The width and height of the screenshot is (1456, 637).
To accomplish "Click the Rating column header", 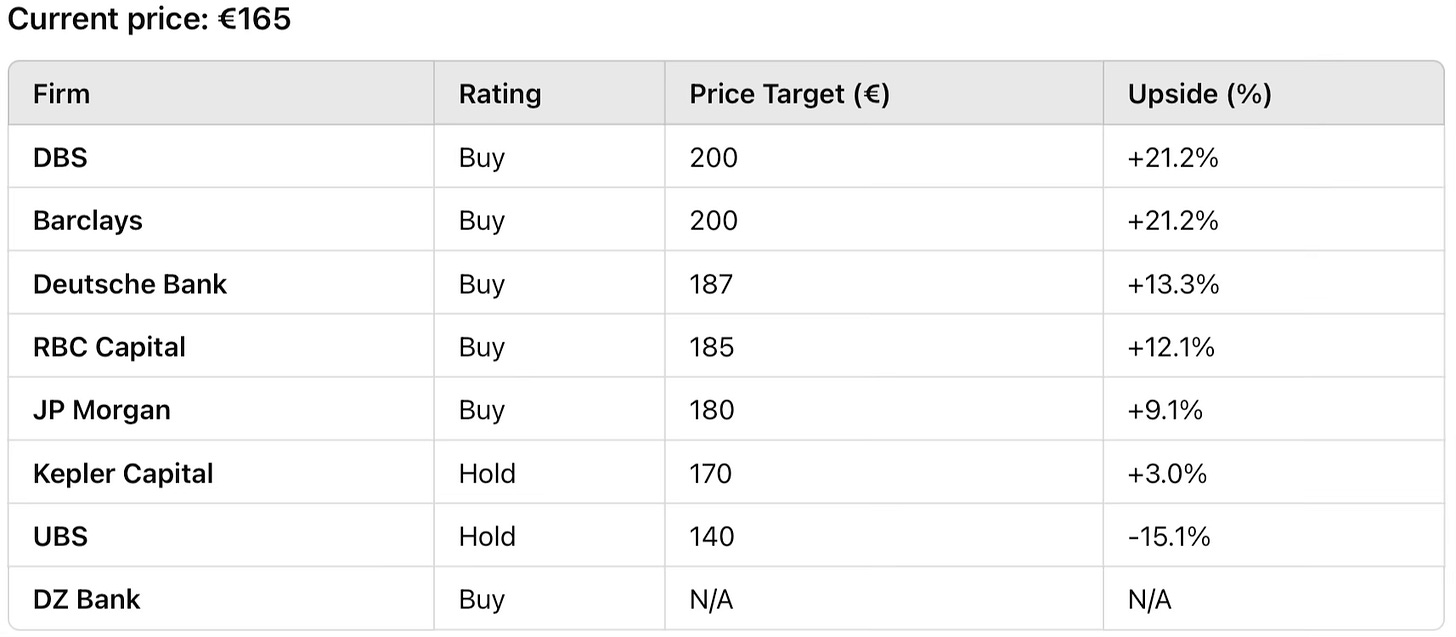I will [499, 94].
